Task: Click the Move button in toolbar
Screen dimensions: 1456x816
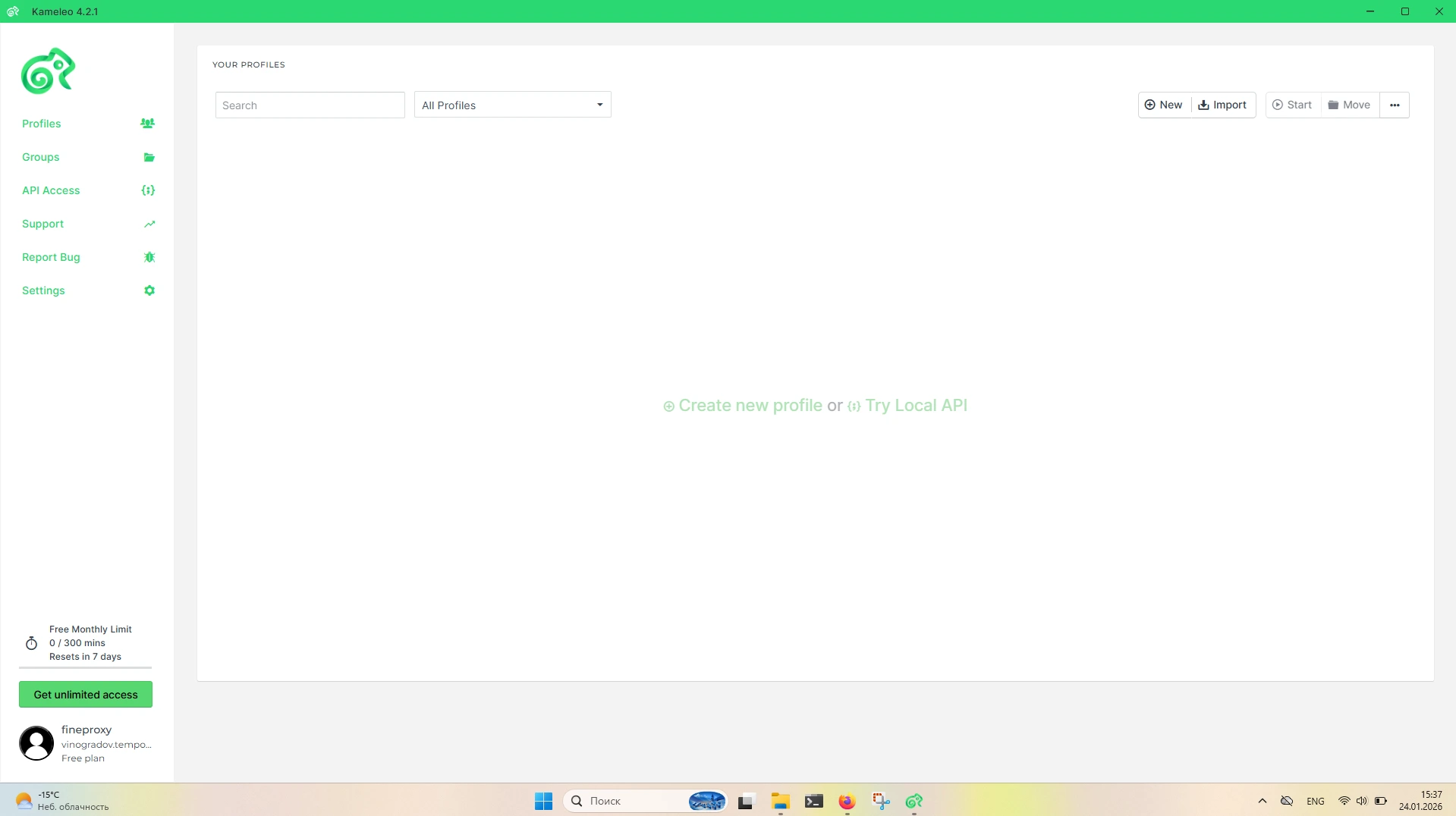Action: click(1349, 105)
